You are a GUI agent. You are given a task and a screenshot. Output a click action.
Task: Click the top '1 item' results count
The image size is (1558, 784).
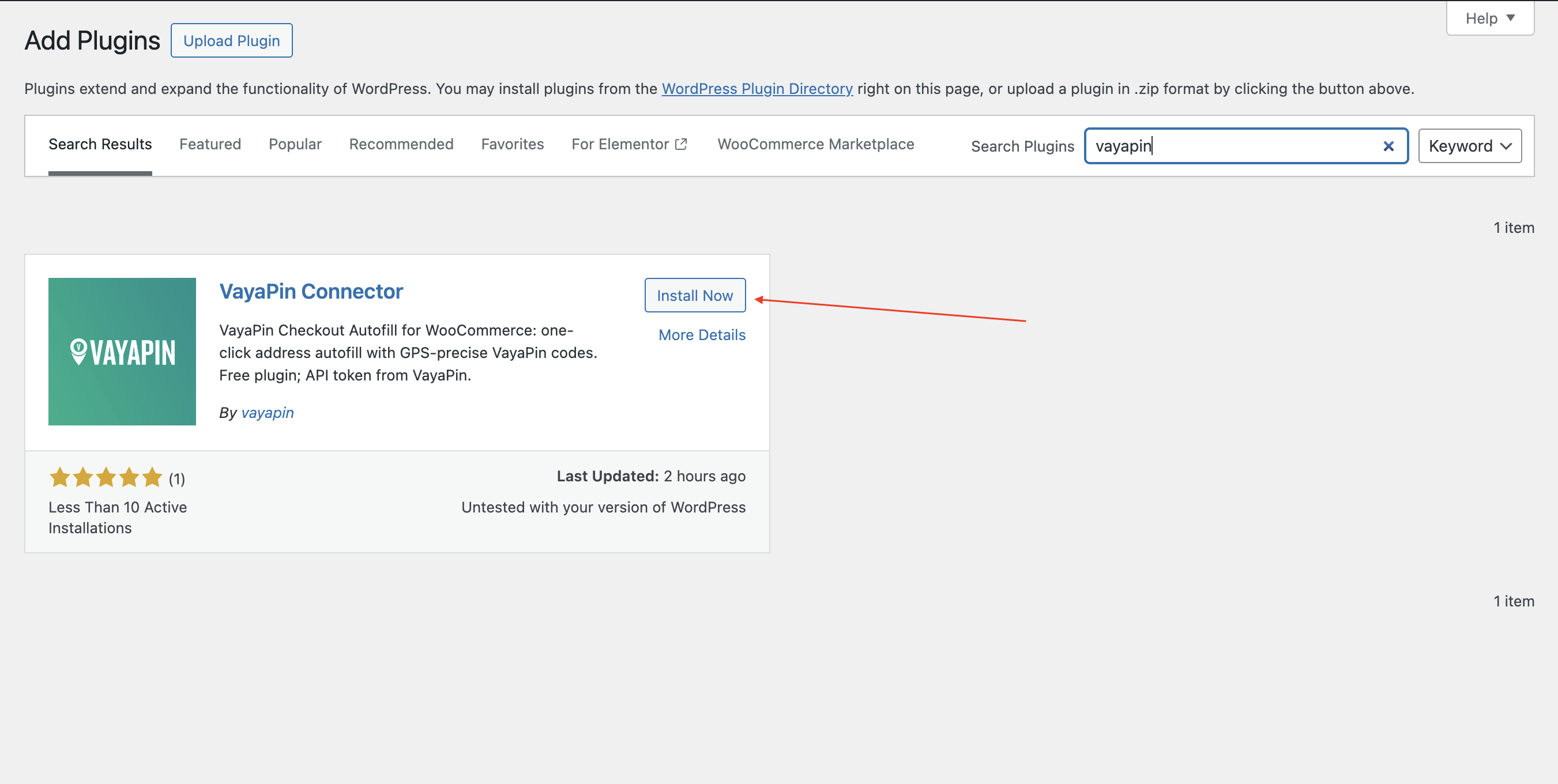1513,228
